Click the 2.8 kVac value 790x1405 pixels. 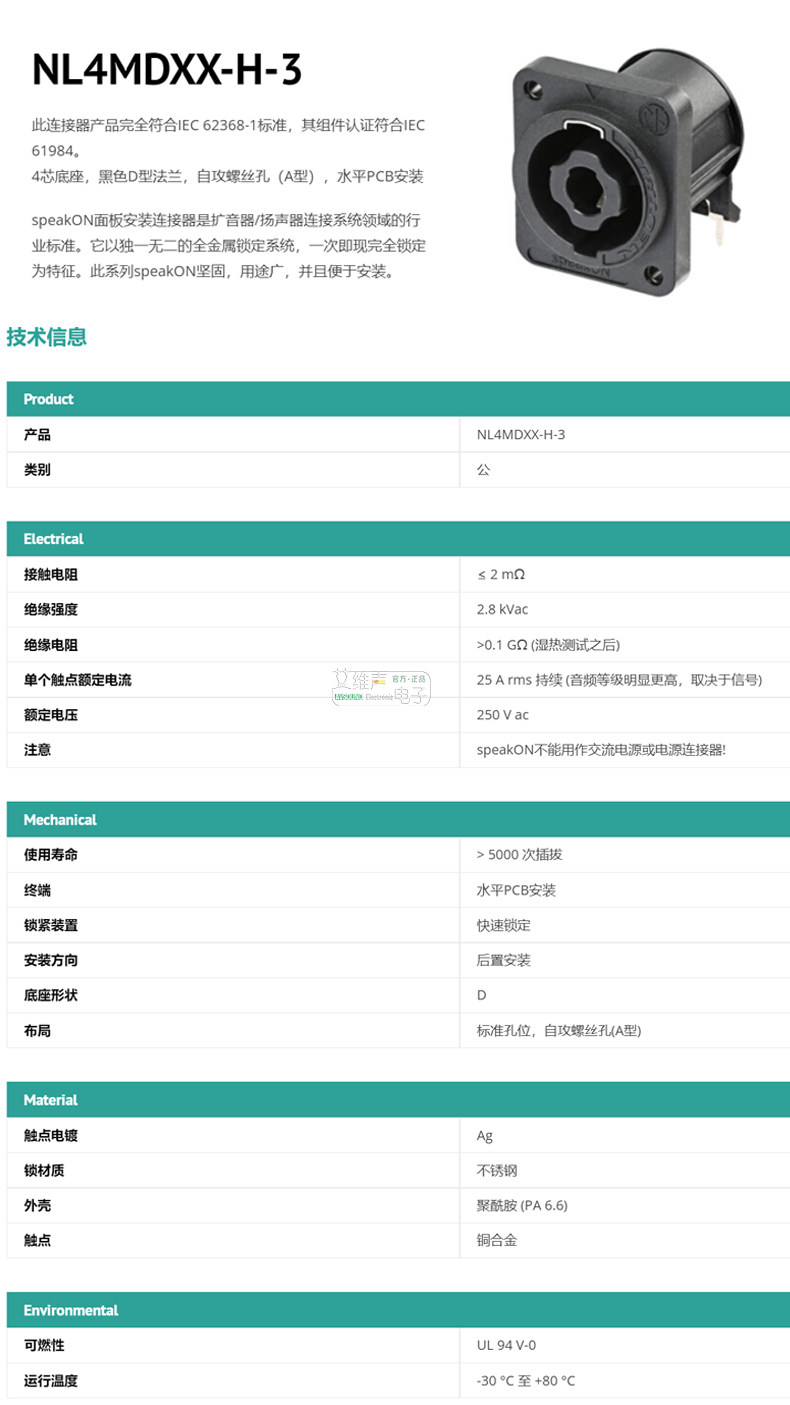(x=503, y=610)
